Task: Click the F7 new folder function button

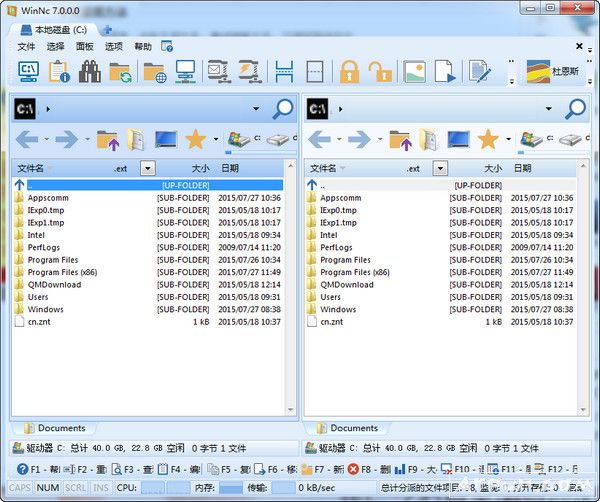Action: [x=323, y=469]
